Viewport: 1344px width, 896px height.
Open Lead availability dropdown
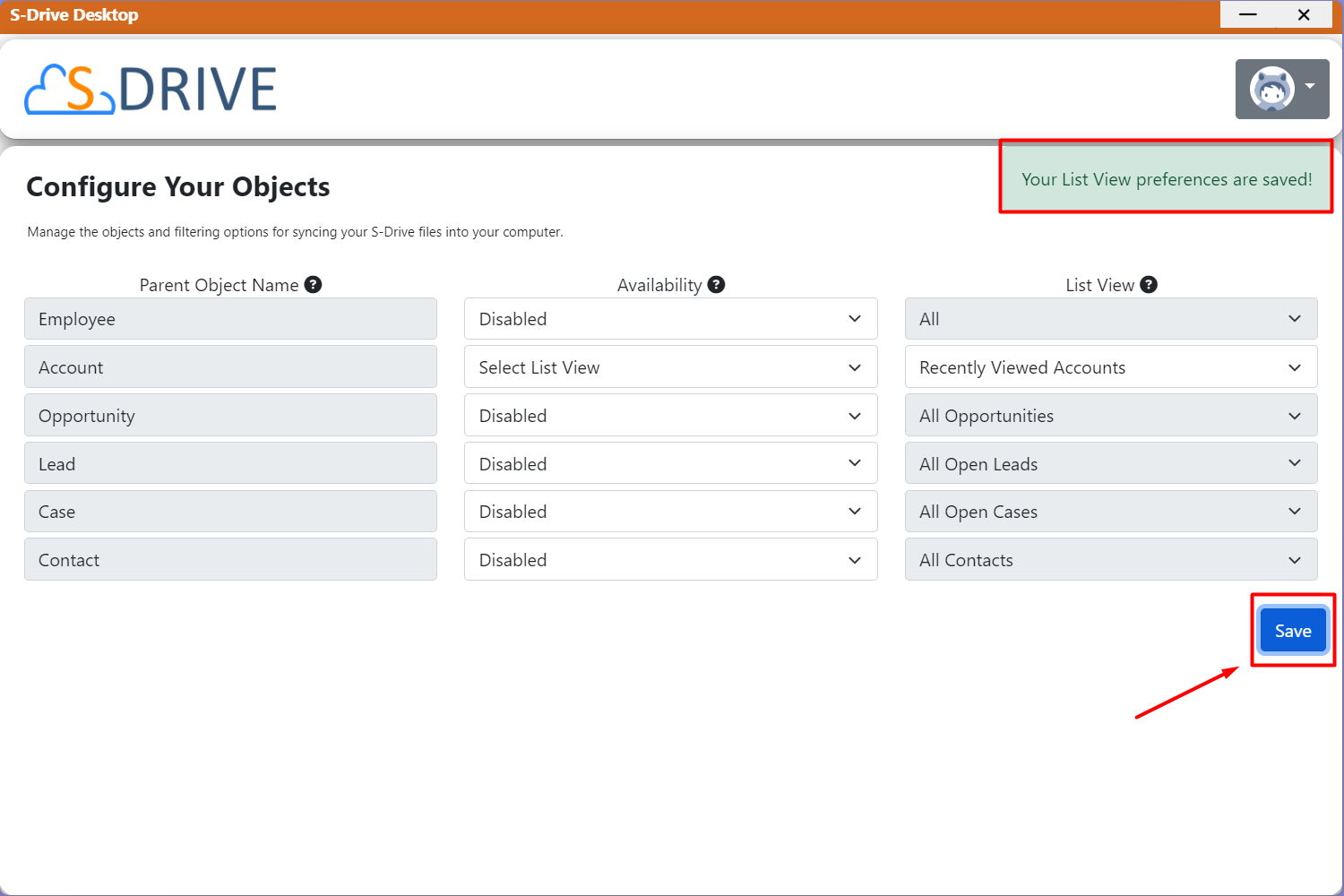click(x=670, y=464)
